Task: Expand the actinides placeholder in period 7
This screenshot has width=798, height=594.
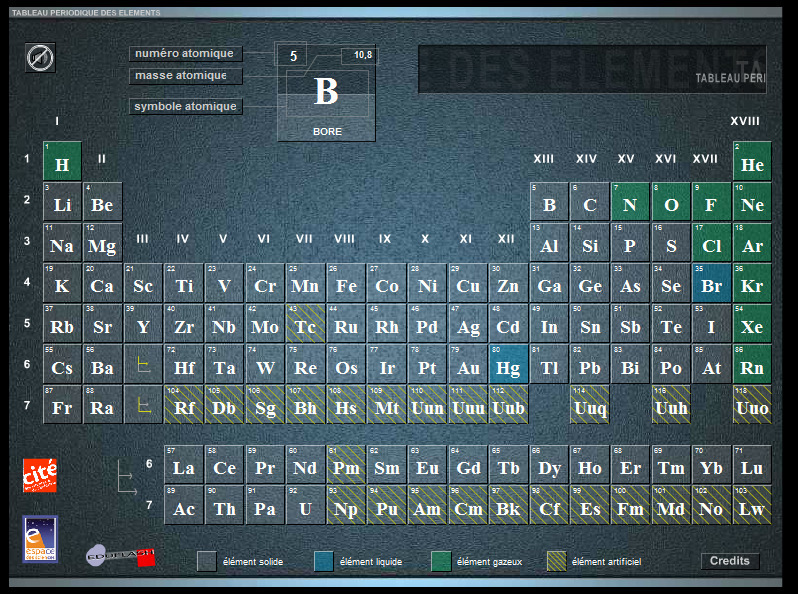Action: (x=143, y=406)
